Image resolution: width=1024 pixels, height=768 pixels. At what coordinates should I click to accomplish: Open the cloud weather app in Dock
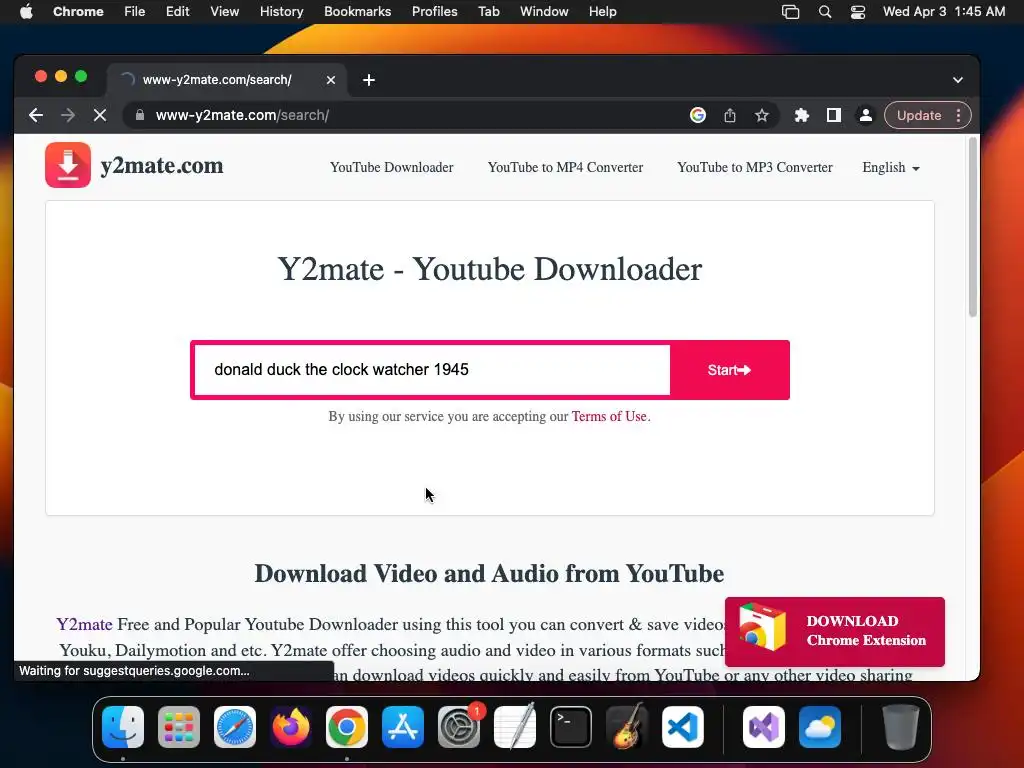pos(820,727)
